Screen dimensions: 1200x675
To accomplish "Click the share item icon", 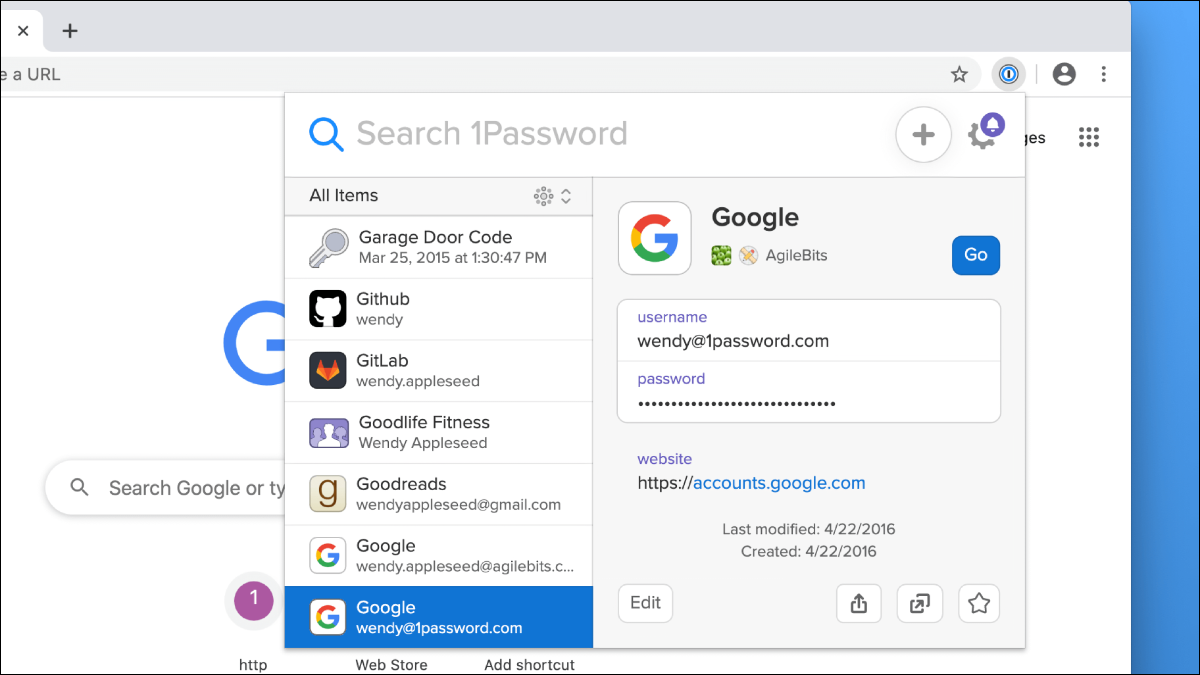I will pyautogui.click(x=859, y=603).
